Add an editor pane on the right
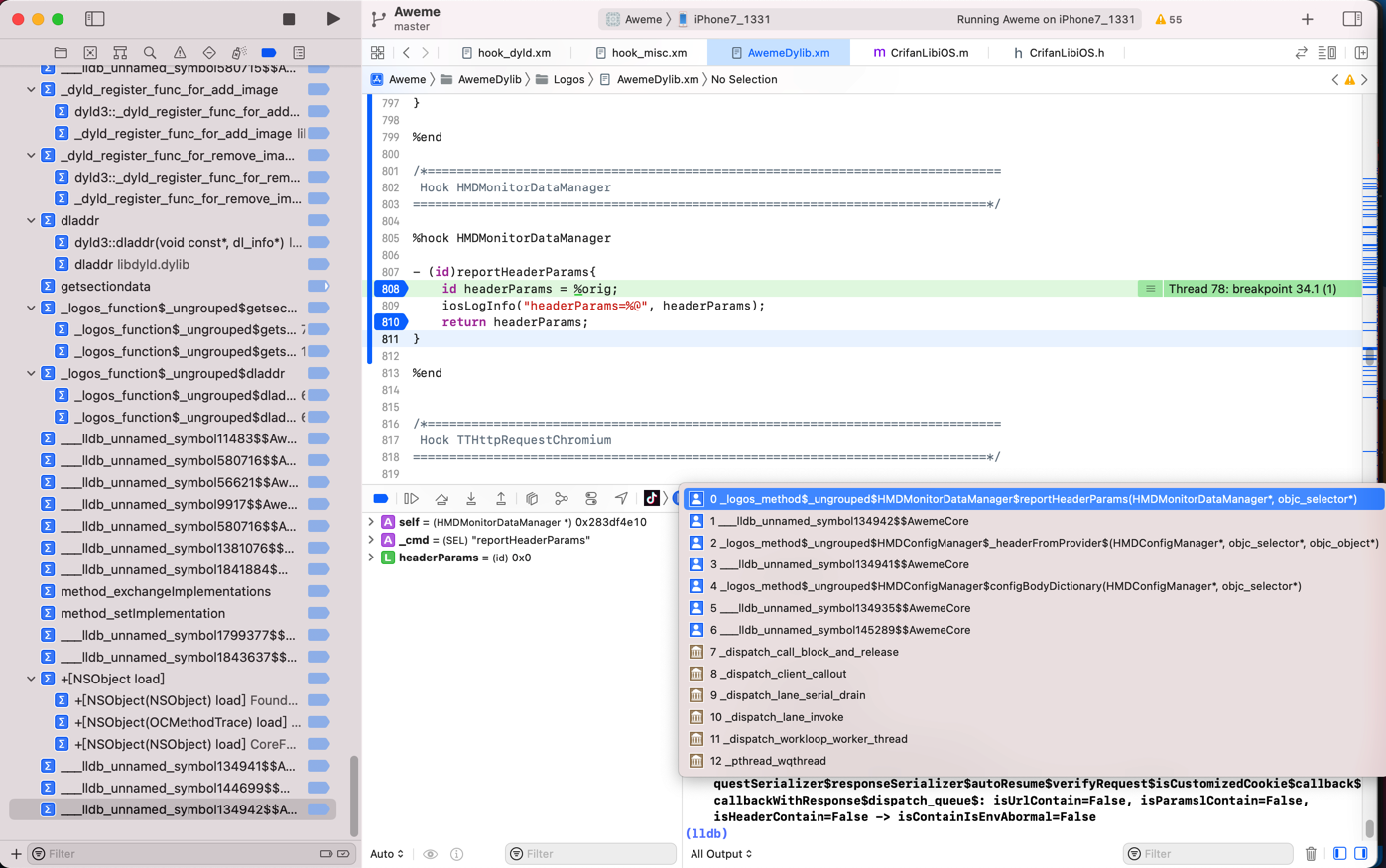Screen dimensions: 1386x868 click(x=1361, y=53)
